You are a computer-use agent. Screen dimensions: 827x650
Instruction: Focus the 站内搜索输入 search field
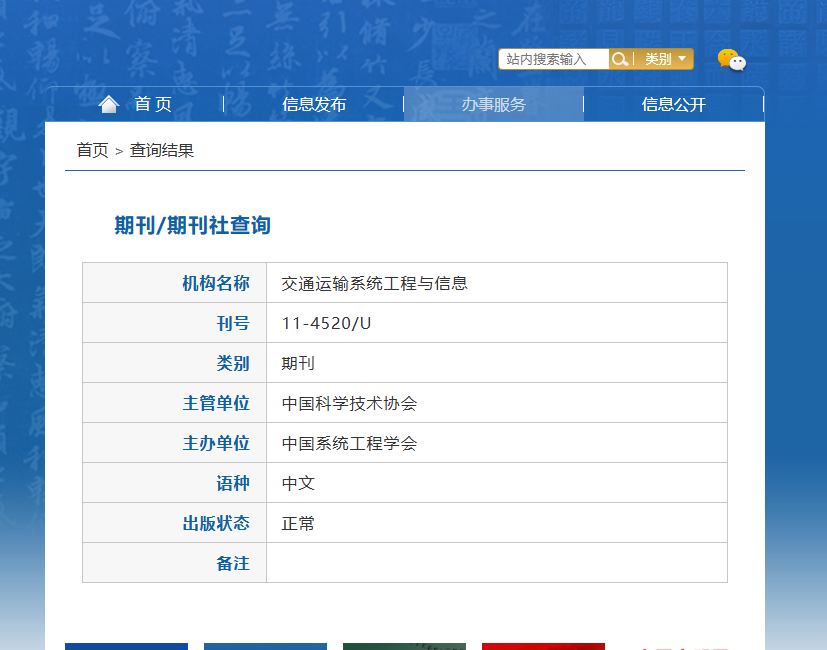click(x=554, y=59)
